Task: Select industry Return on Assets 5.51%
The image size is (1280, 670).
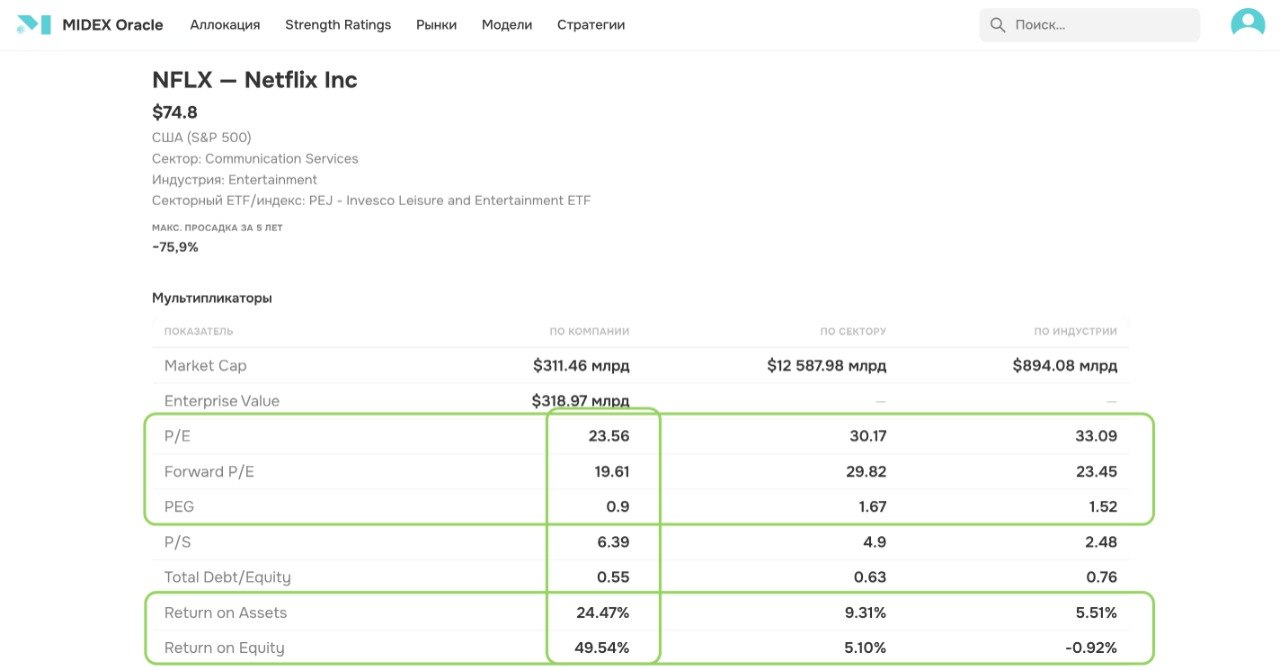Action: [1096, 612]
